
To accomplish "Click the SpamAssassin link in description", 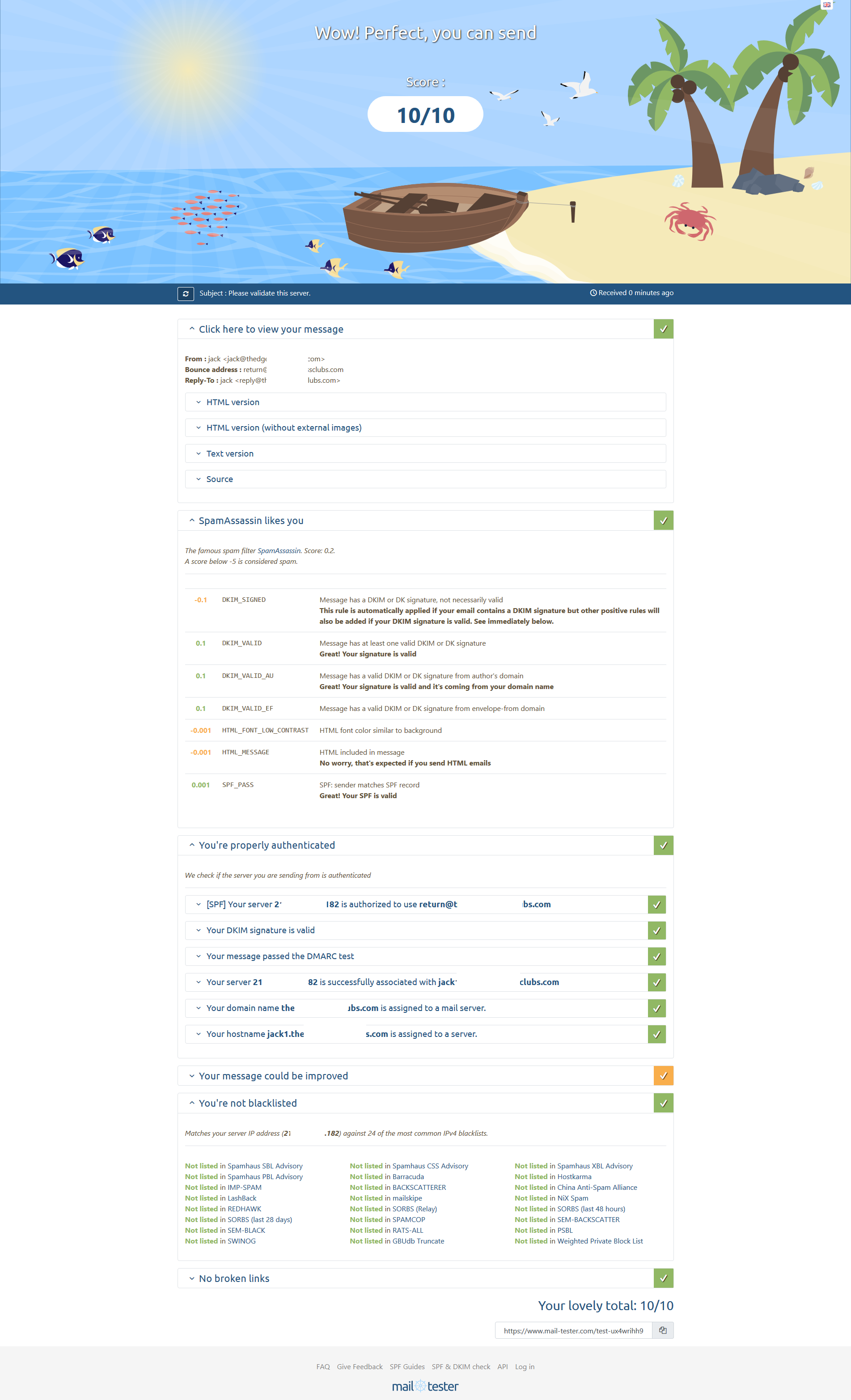I will [x=279, y=550].
